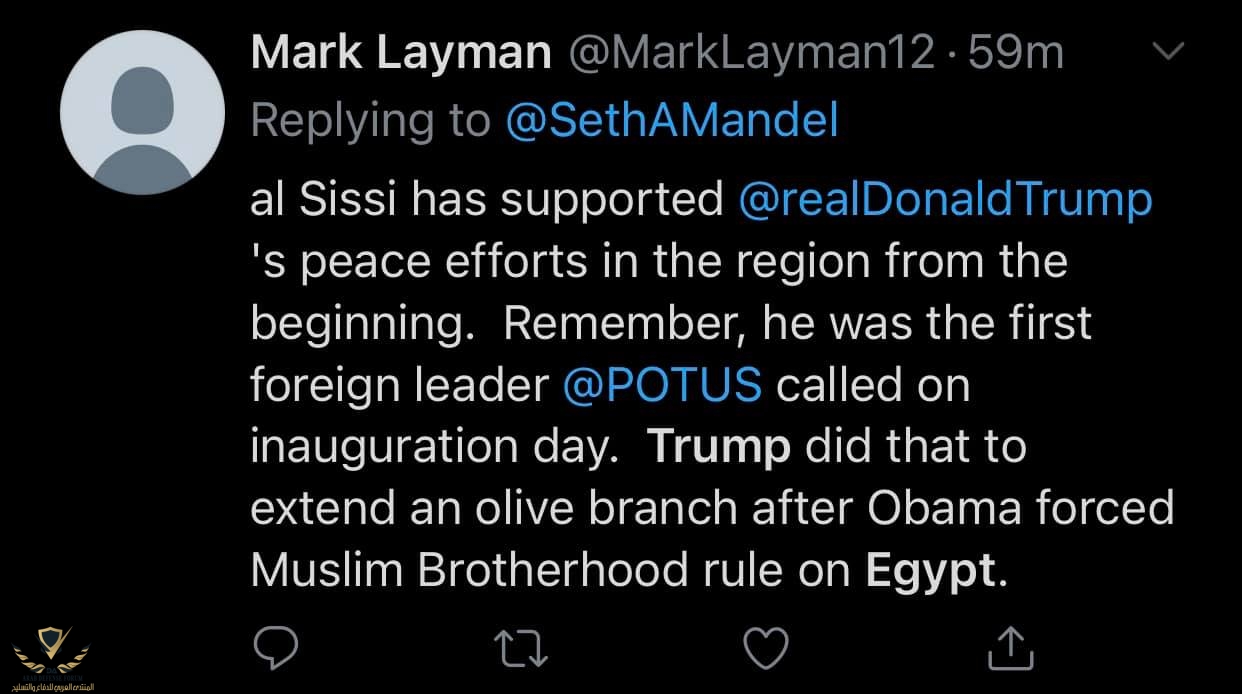The width and height of the screenshot is (1242, 694).
Task: Like the tweet with the heart icon
Action: click(x=767, y=648)
